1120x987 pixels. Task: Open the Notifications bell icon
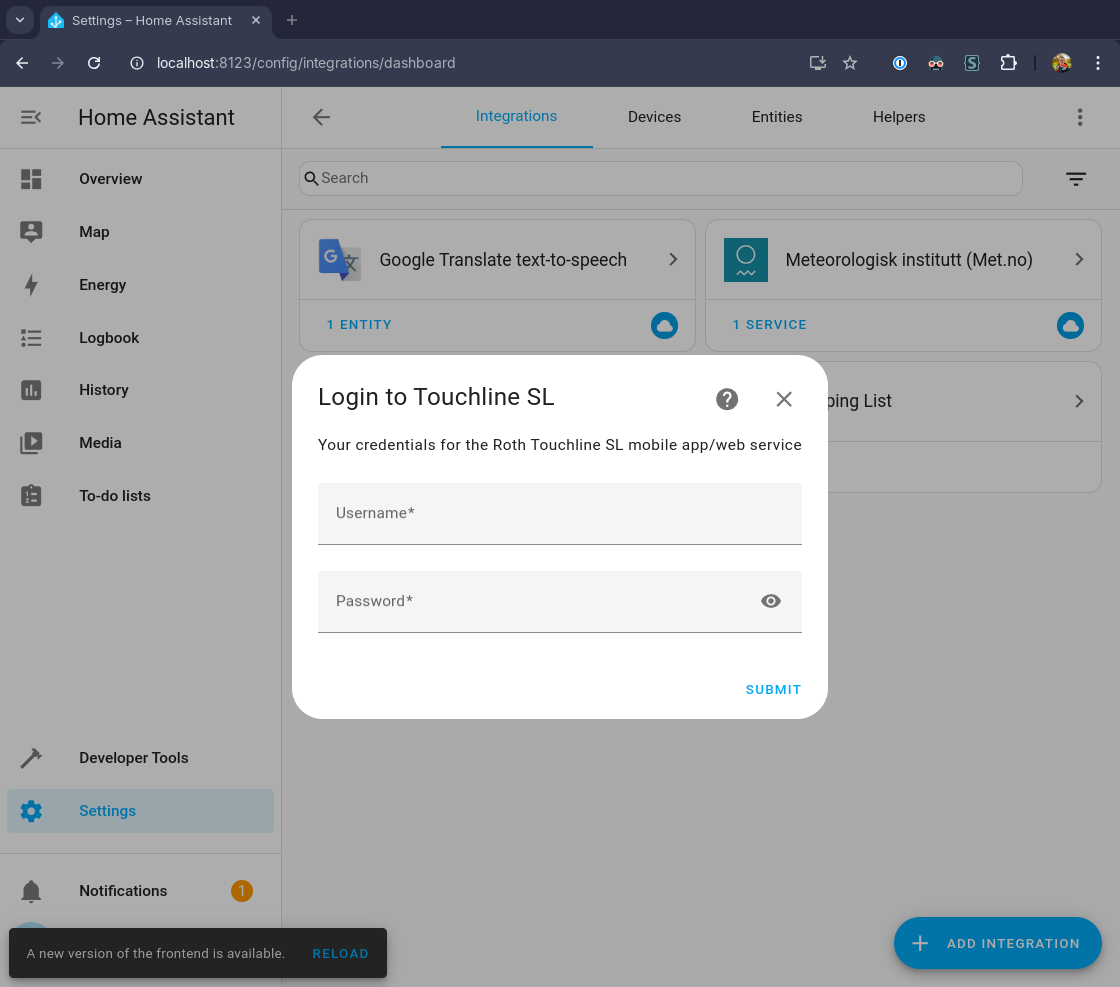coord(31,891)
